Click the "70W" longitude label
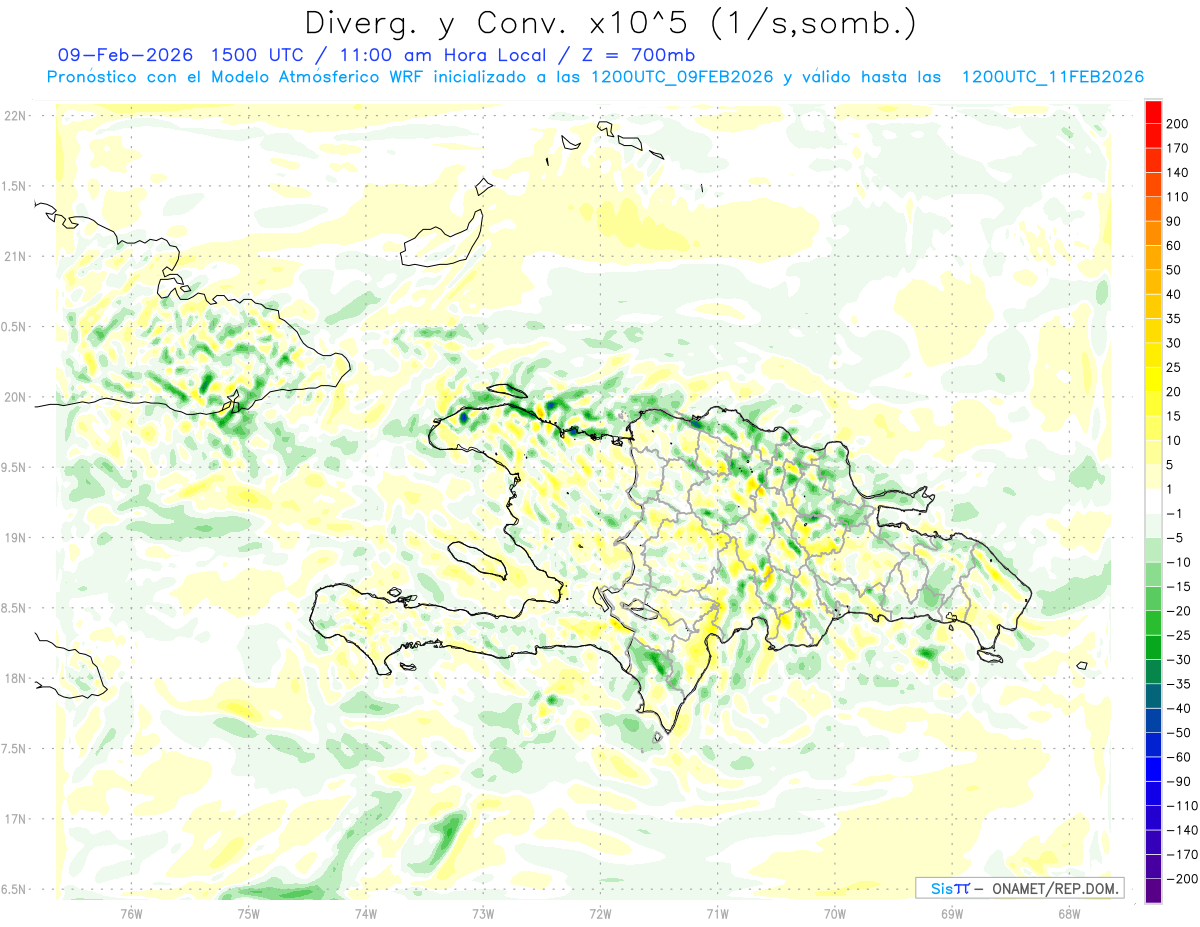The image size is (1200, 927). [834, 913]
